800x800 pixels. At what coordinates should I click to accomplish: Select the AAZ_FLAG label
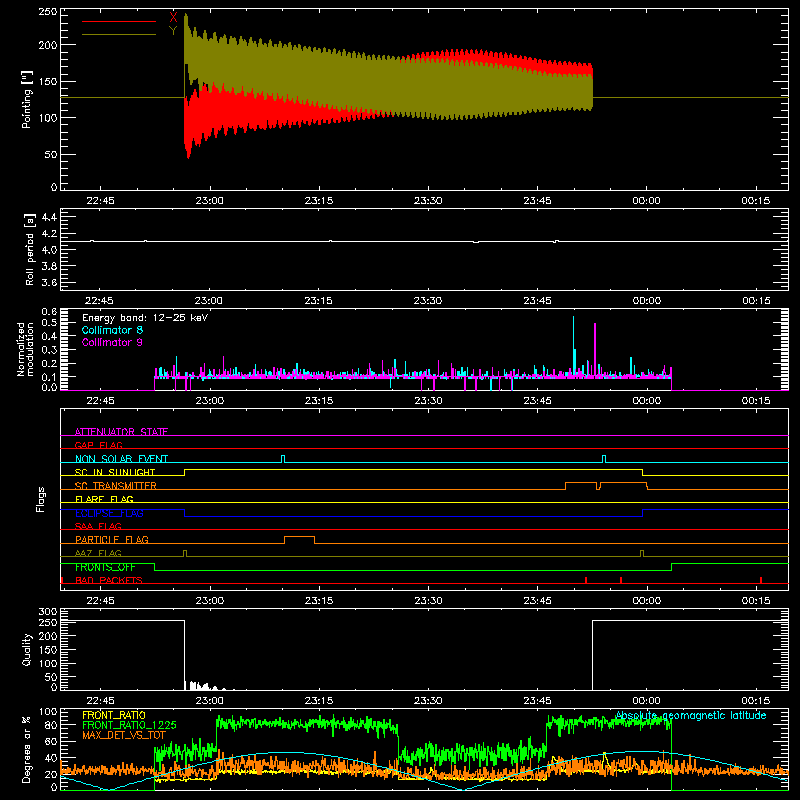(98, 553)
